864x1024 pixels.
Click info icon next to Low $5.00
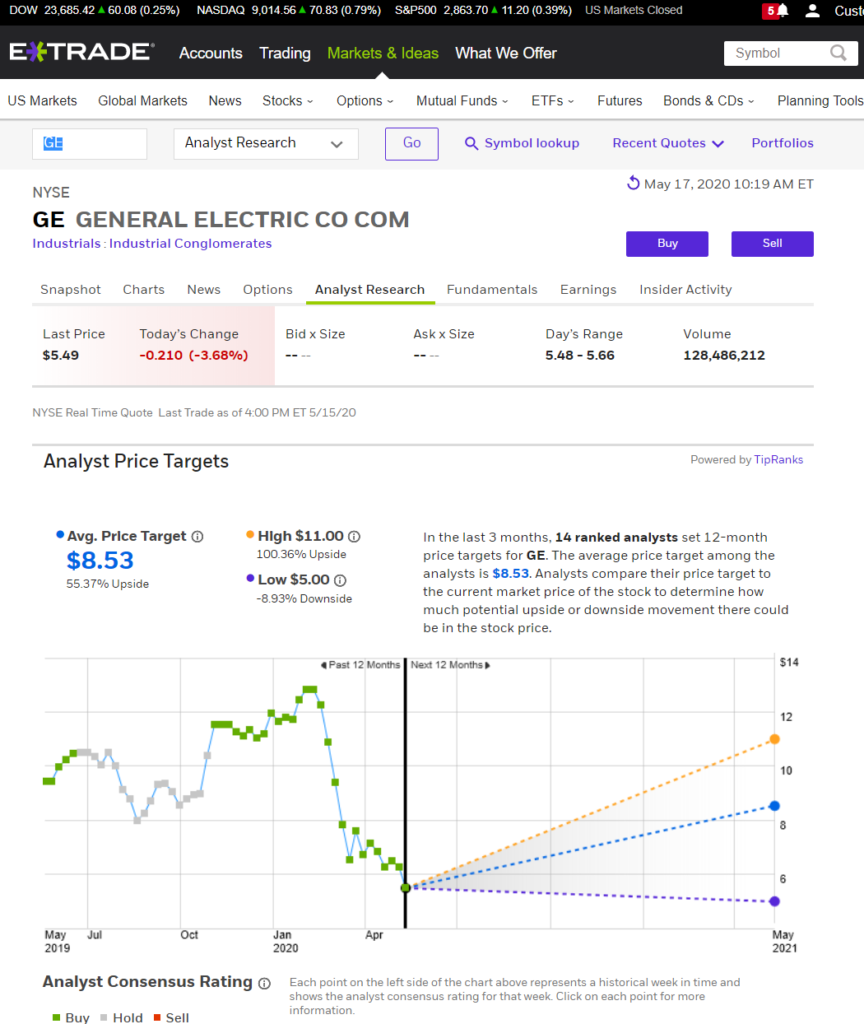coord(340,580)
